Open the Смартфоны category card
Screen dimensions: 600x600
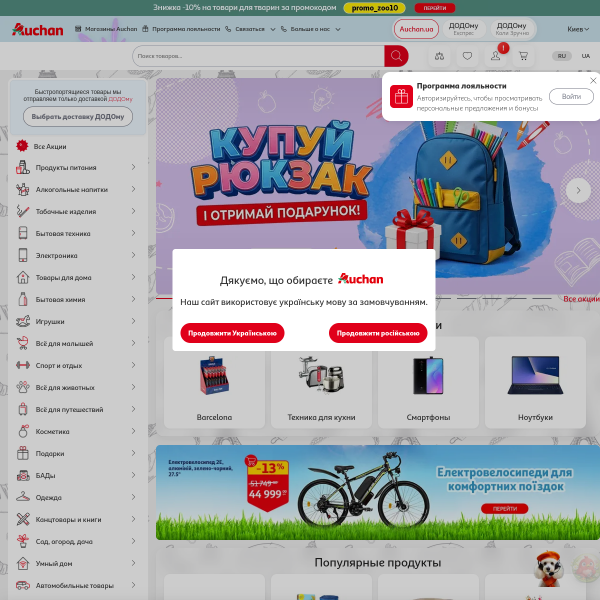428,383
